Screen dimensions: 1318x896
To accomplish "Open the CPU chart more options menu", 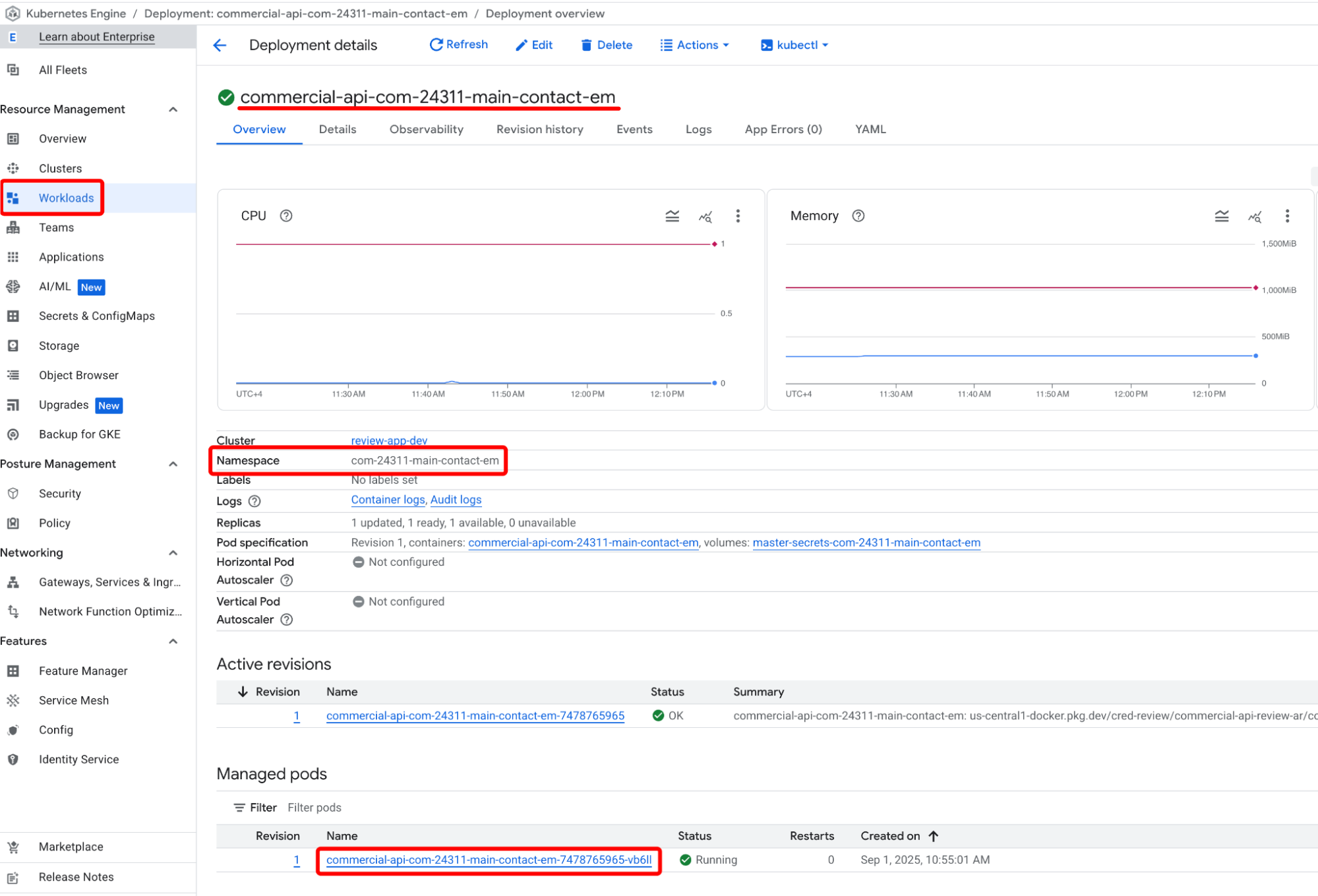I will pos(738,216).
